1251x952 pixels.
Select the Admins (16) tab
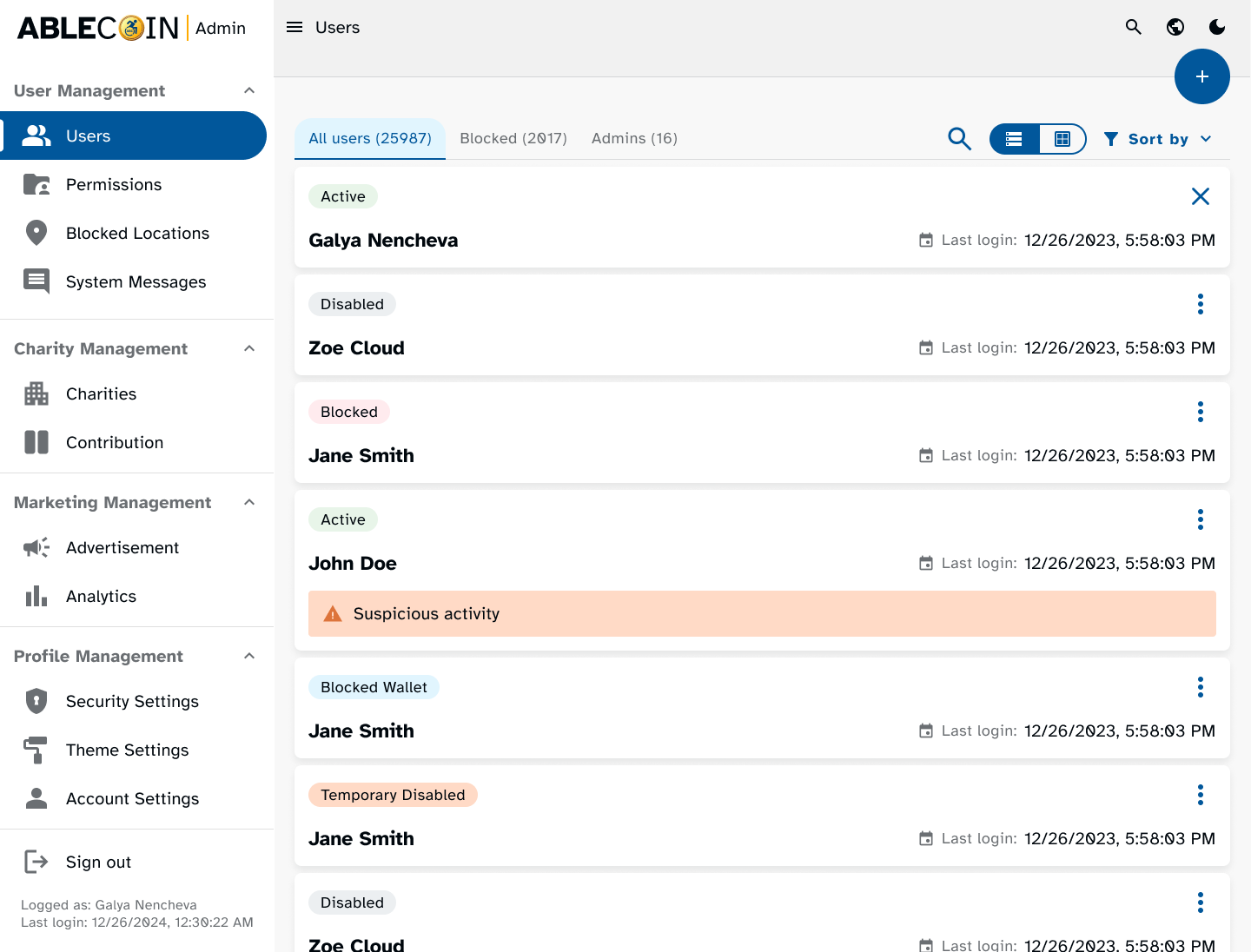pos(634,138)
